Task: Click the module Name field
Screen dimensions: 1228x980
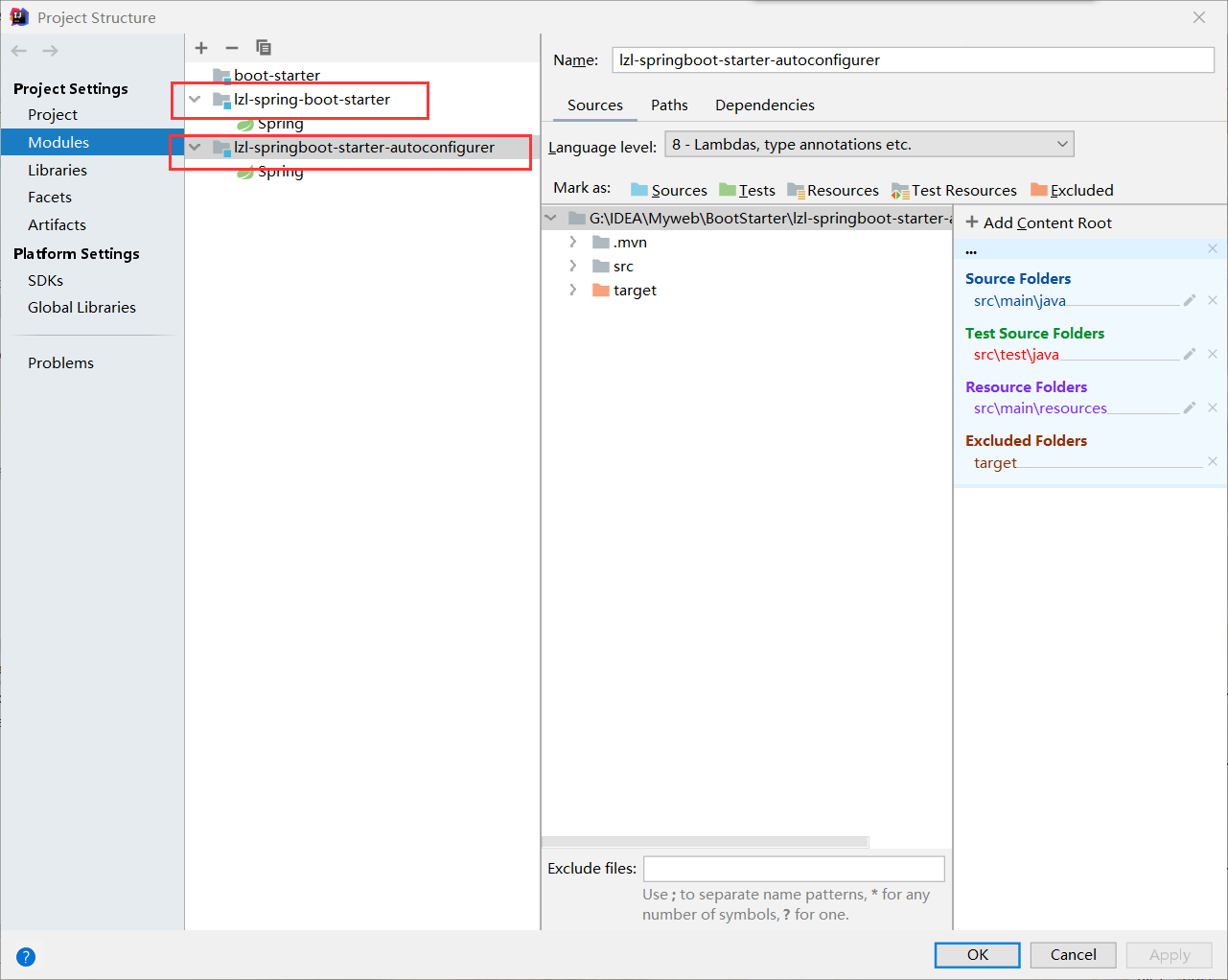Action: click(x=914, y=59)
